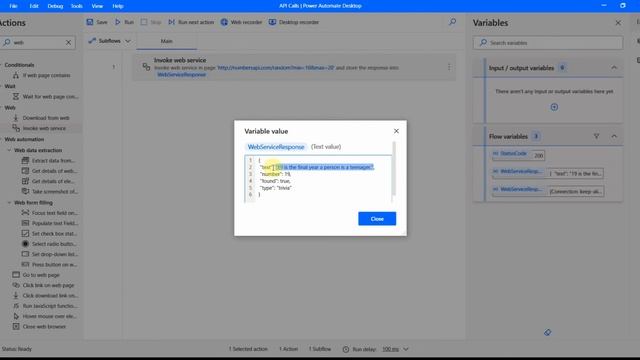The height and width of the screenshot is (360, 640).
Task: Close the Variable value dialog with X
Action: pyautogui.click(x=396, y=131)
